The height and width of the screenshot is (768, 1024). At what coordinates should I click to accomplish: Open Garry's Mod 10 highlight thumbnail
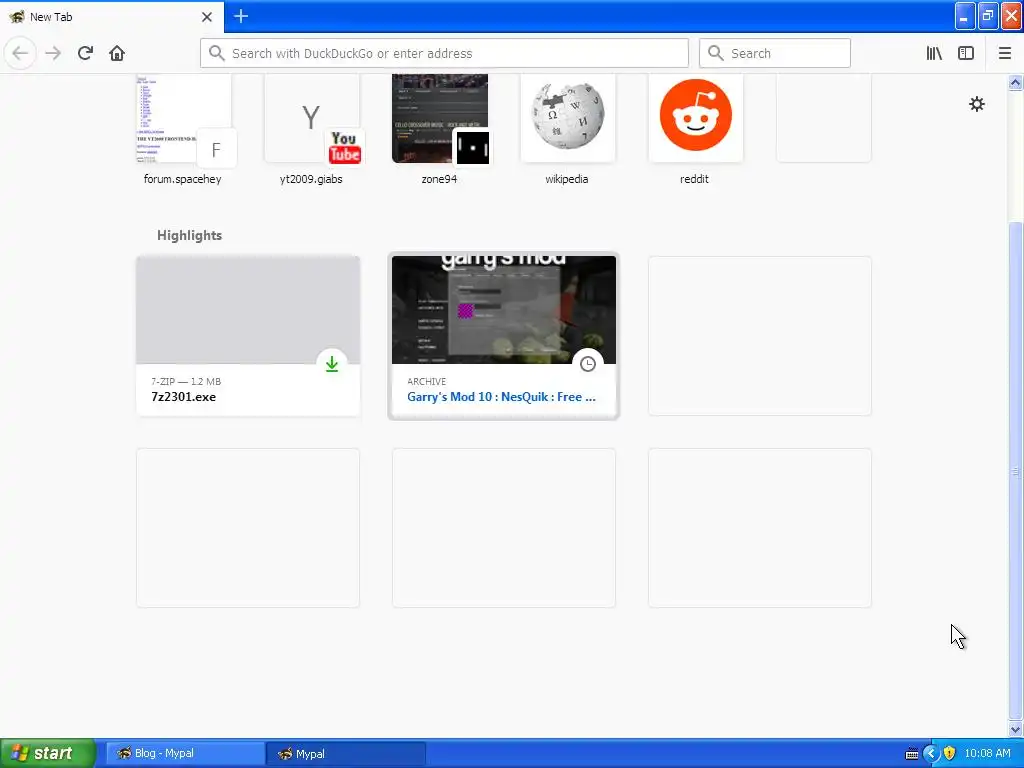pos(504,310)
